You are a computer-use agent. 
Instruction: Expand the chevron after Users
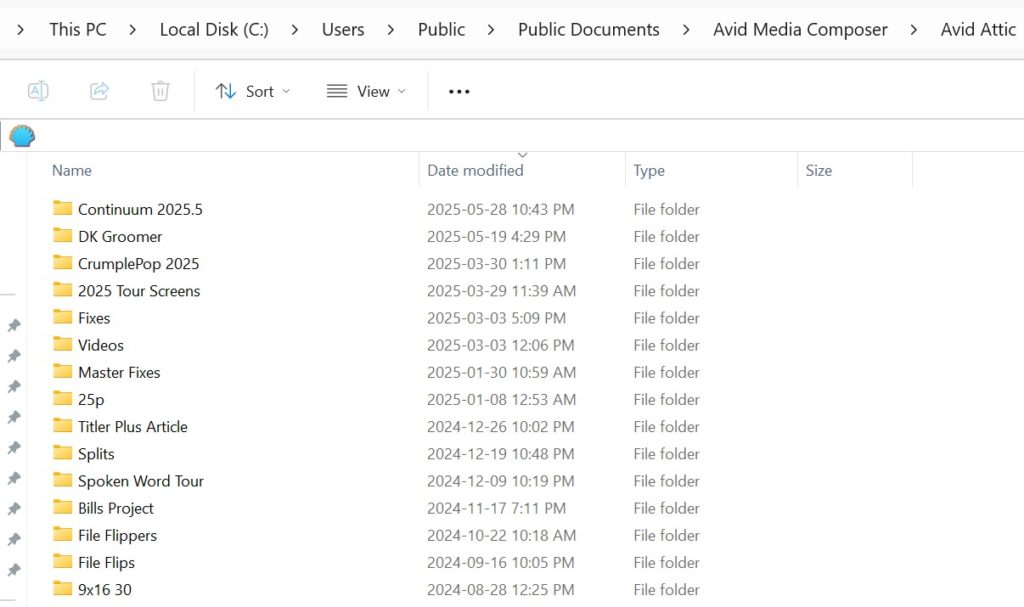(x=391, y=30)
